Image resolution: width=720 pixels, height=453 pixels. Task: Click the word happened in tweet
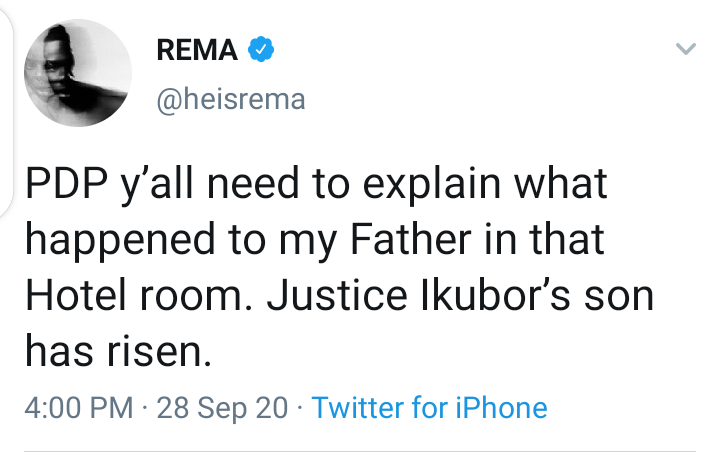tap(120, 240)
